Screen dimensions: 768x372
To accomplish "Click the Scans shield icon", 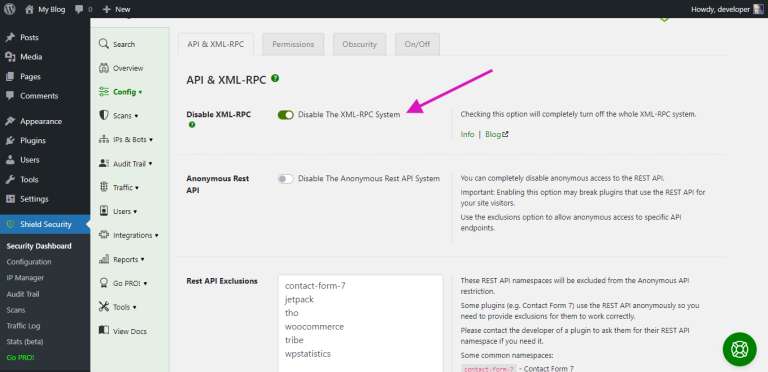I will 103,115.
